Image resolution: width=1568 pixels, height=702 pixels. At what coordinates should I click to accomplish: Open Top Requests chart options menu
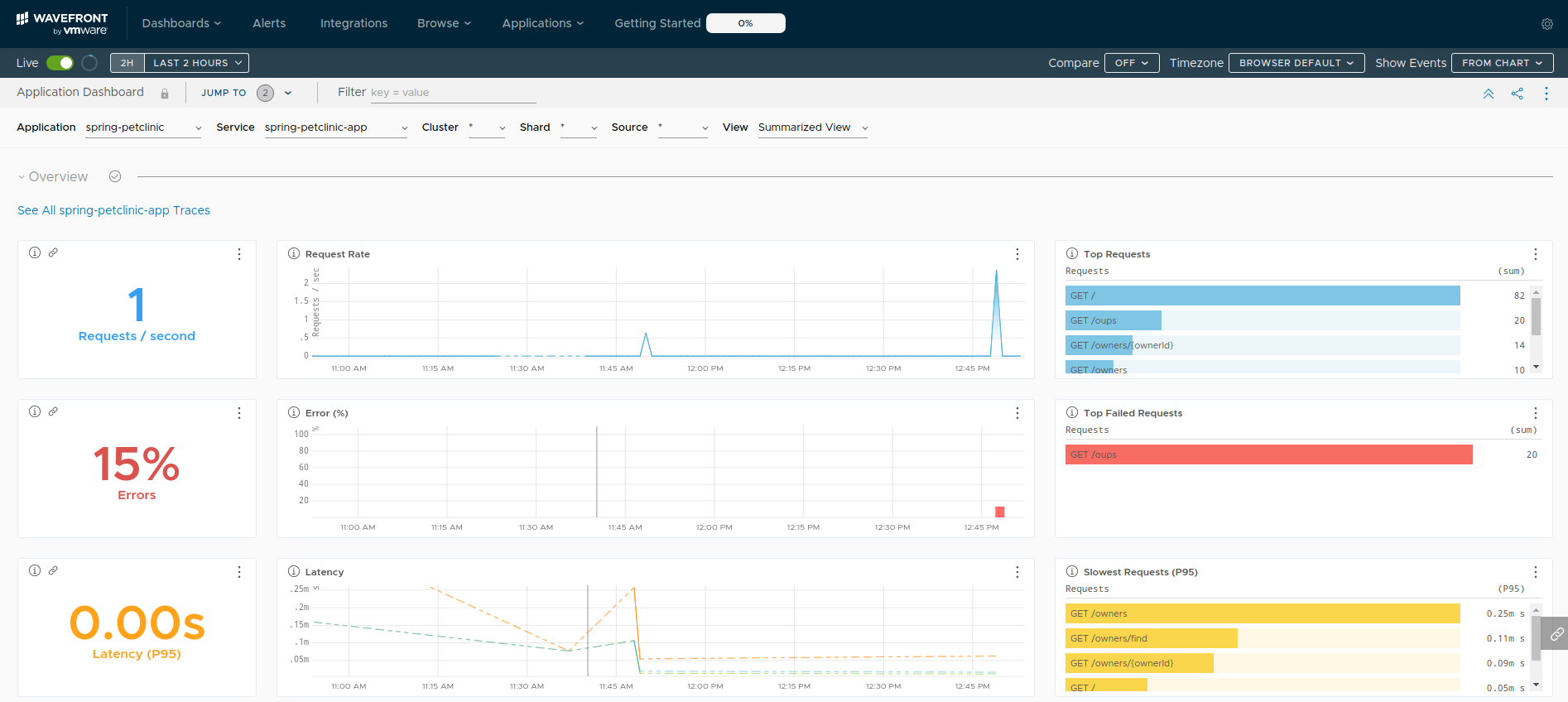[1535, 254]
